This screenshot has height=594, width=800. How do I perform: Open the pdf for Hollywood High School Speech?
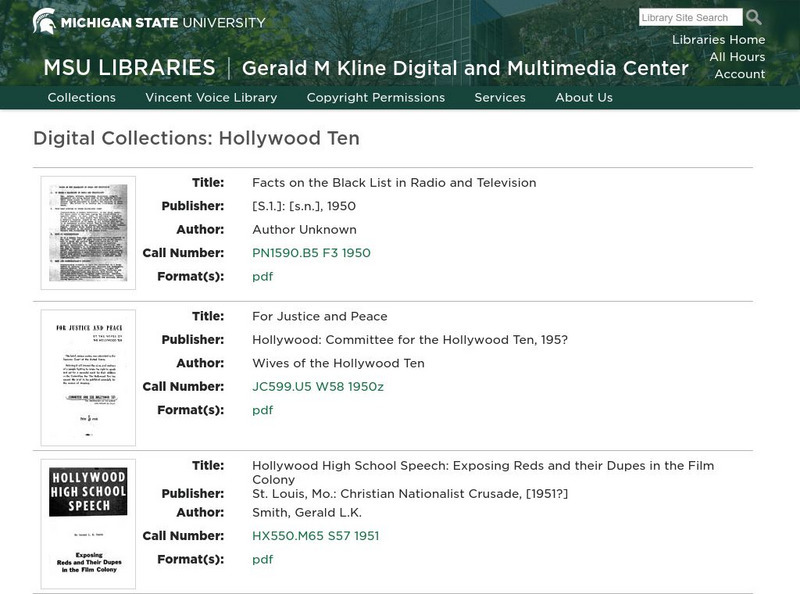tap(263, 559)
